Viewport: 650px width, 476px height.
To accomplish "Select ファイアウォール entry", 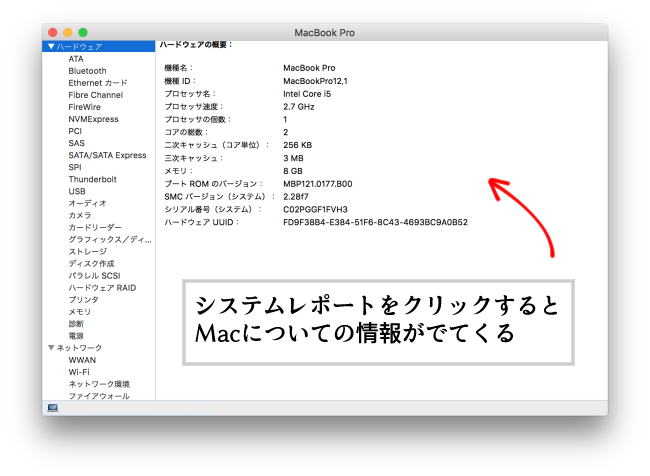I will coord(99,396).
